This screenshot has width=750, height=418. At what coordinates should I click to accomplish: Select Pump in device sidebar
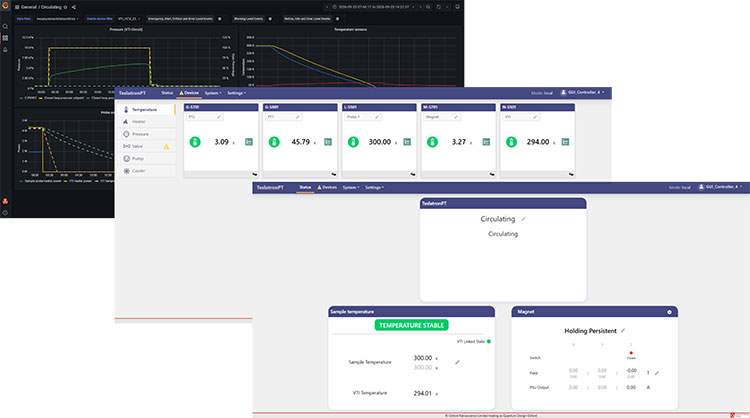click(x=147, y=159)
